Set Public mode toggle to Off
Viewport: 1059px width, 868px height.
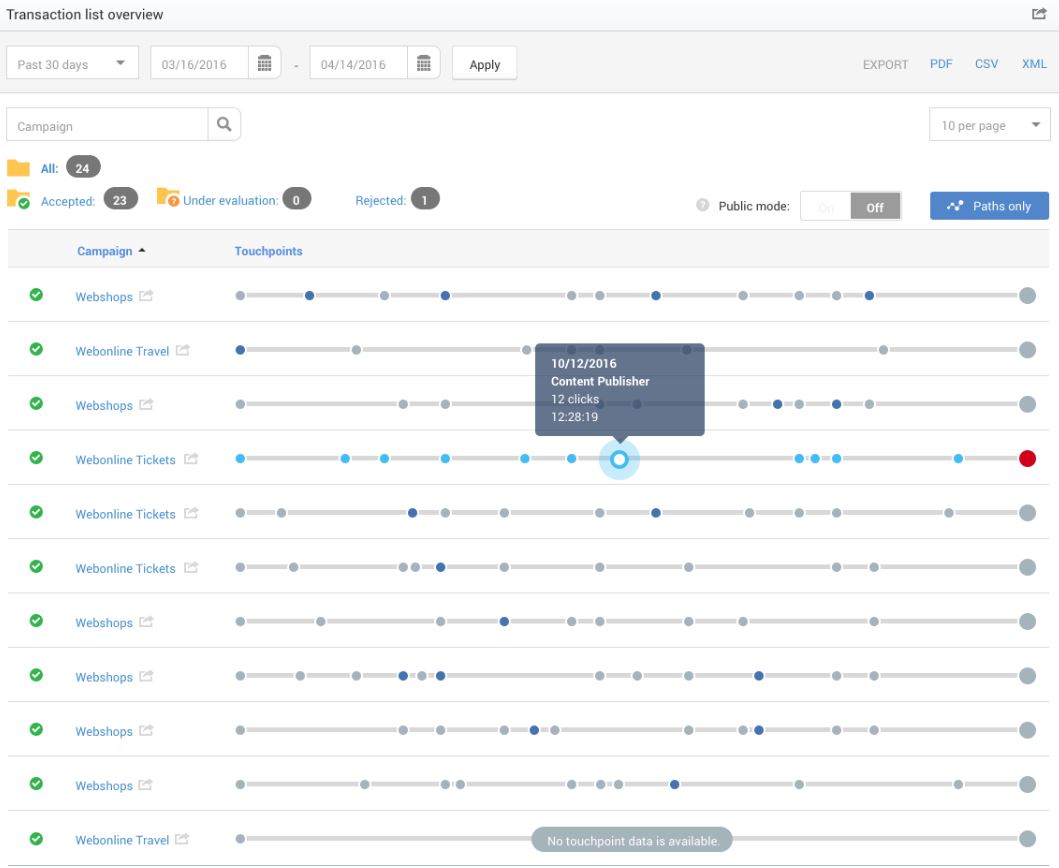875,207
